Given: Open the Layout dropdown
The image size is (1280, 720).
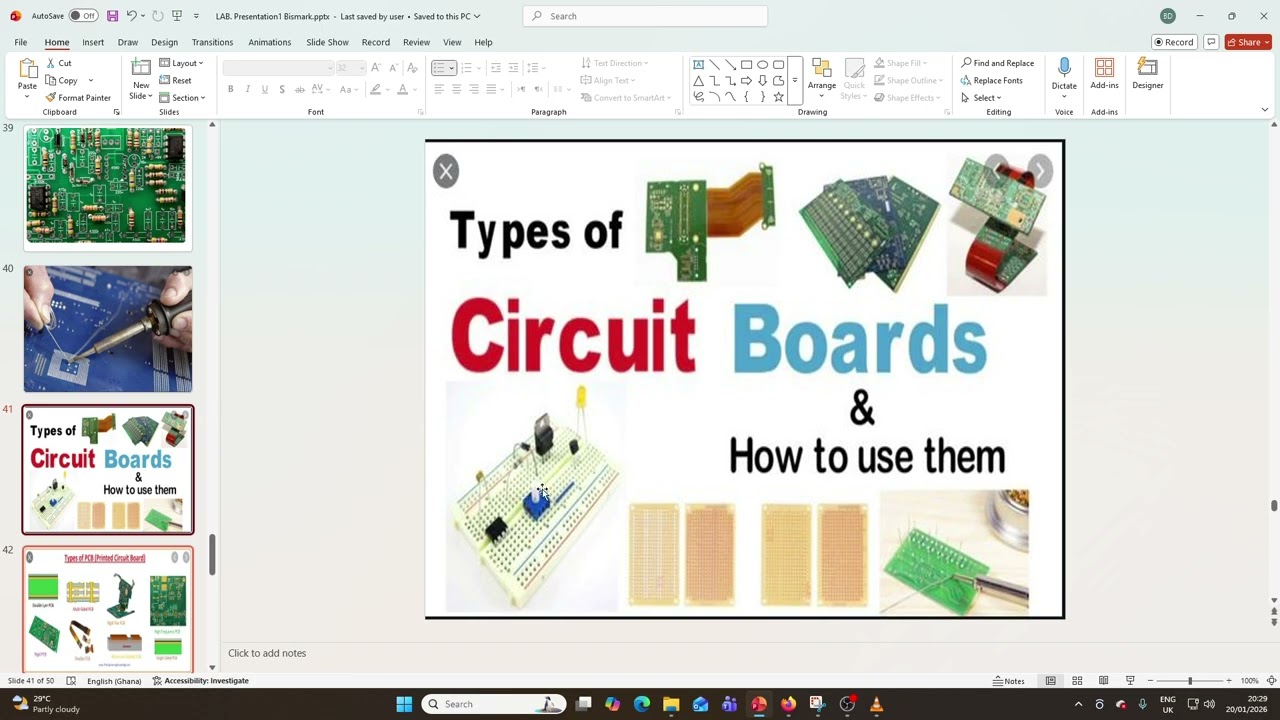Looking at the screenshot, I should coord(181,63).
